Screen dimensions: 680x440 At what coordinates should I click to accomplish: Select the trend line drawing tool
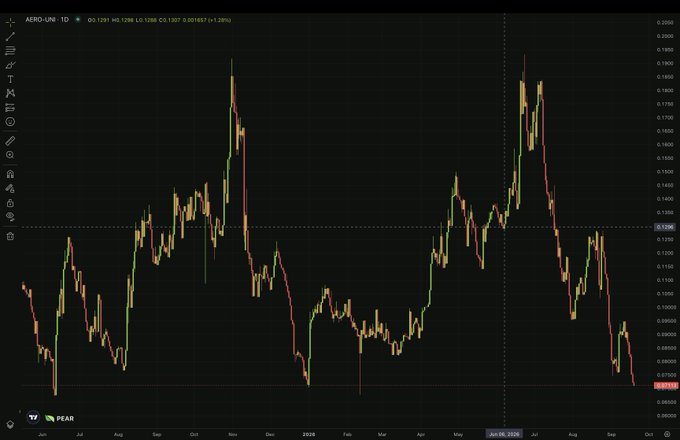[10, 36]
